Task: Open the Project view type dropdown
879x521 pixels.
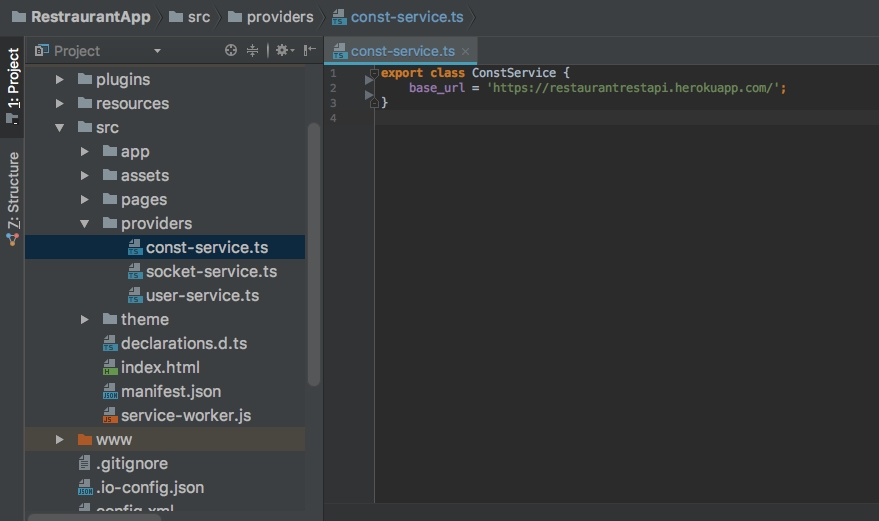Action: [x=157, y=51]
